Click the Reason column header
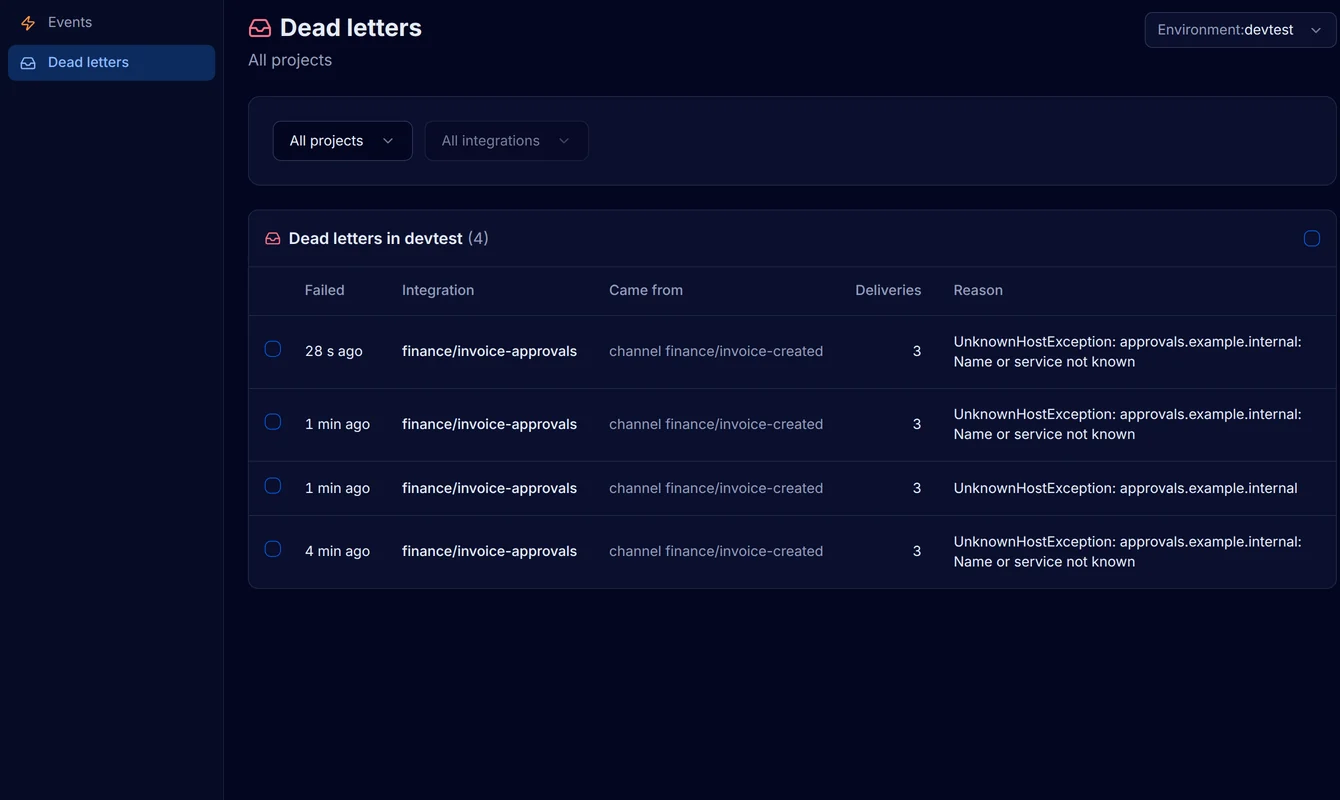The height and width of the screenshot is (800, 1340). [x=978, y=290]
